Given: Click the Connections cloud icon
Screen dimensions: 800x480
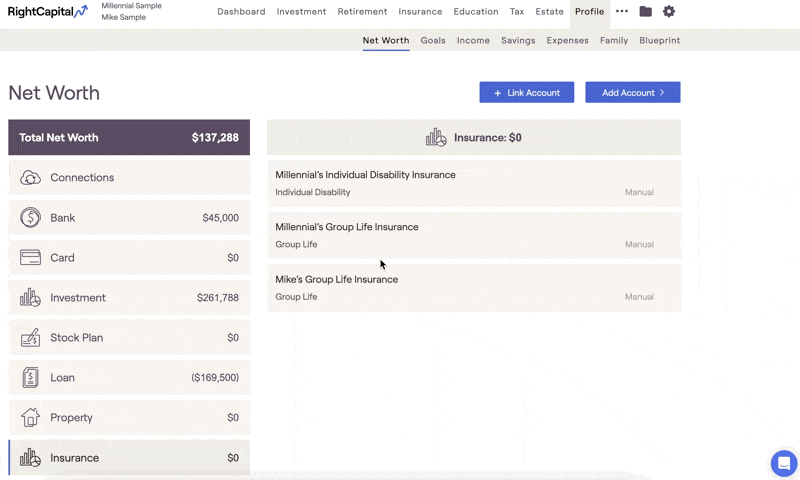Looking at the screenshot, I should (x=31, y=178).
